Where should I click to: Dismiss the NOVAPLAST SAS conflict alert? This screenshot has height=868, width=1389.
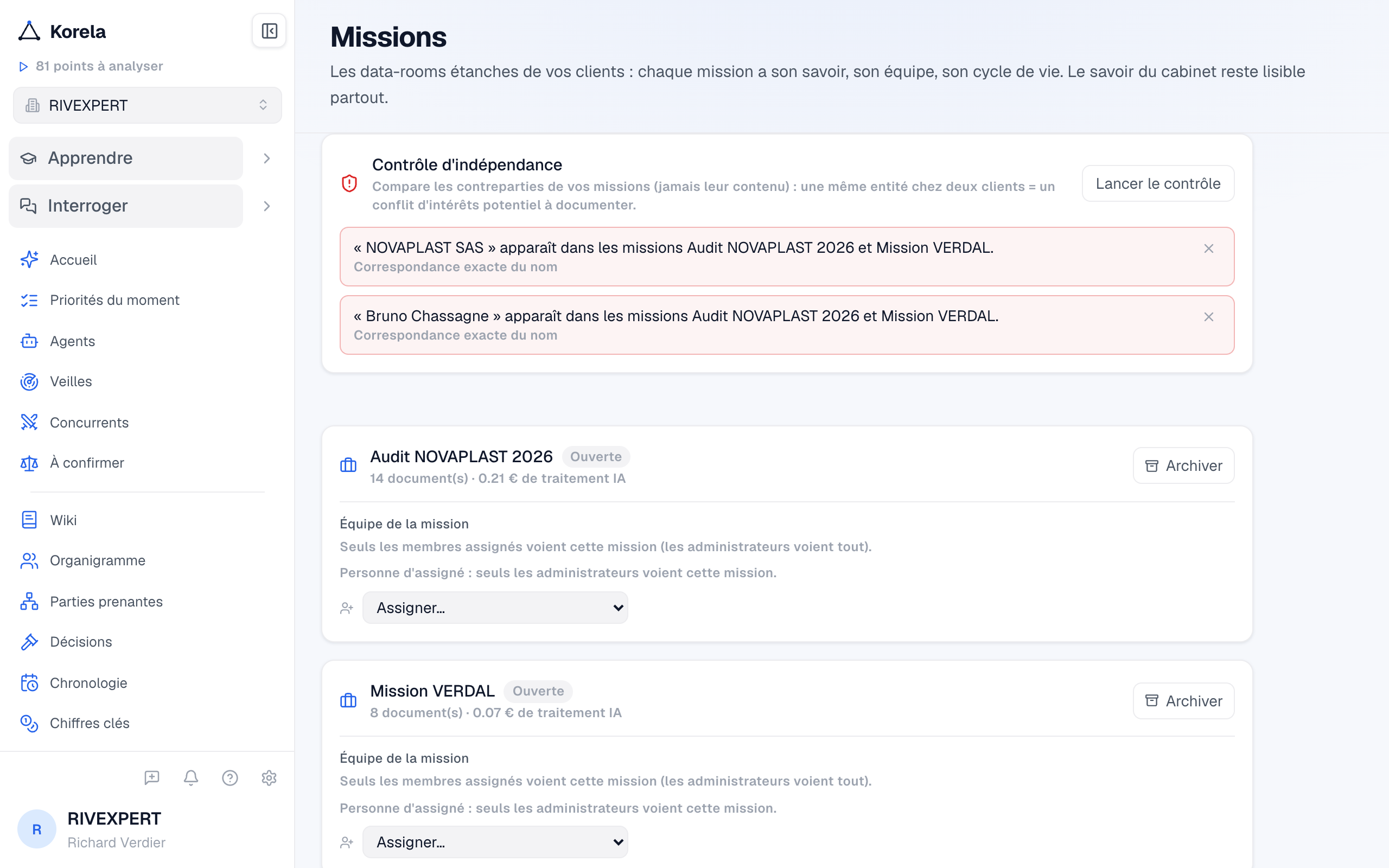(1209, 248)
